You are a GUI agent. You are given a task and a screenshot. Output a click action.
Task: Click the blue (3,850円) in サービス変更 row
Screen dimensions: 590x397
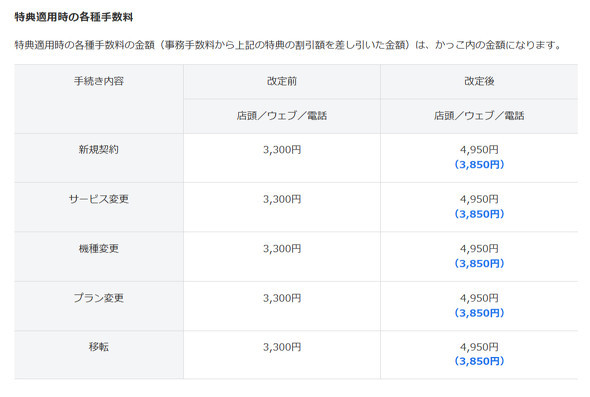click(x=479, y=214)
